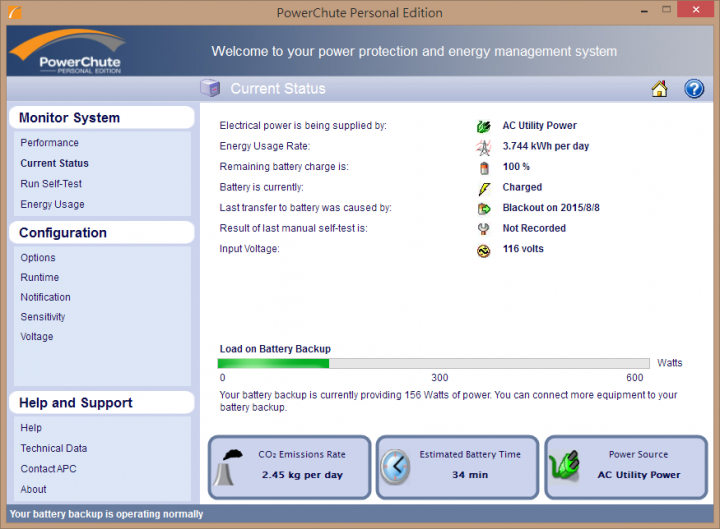Click the "Remaining battery charge is:" label

[284, 167]
